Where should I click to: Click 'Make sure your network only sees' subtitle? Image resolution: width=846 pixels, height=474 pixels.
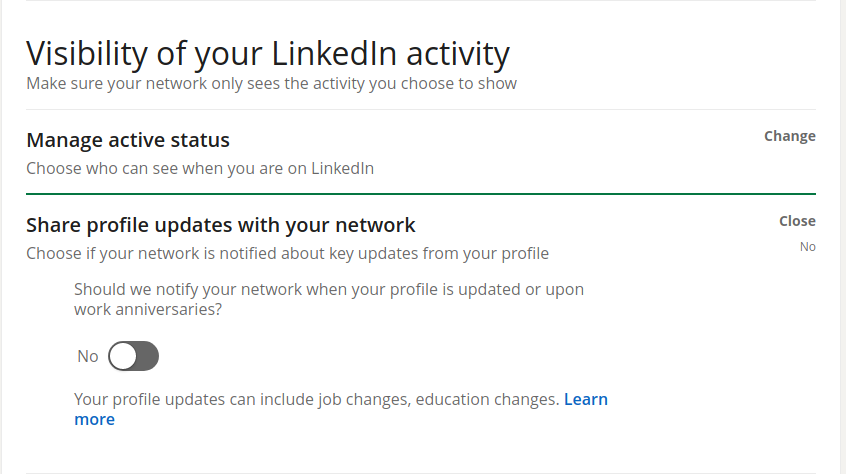tap(271, 83)
